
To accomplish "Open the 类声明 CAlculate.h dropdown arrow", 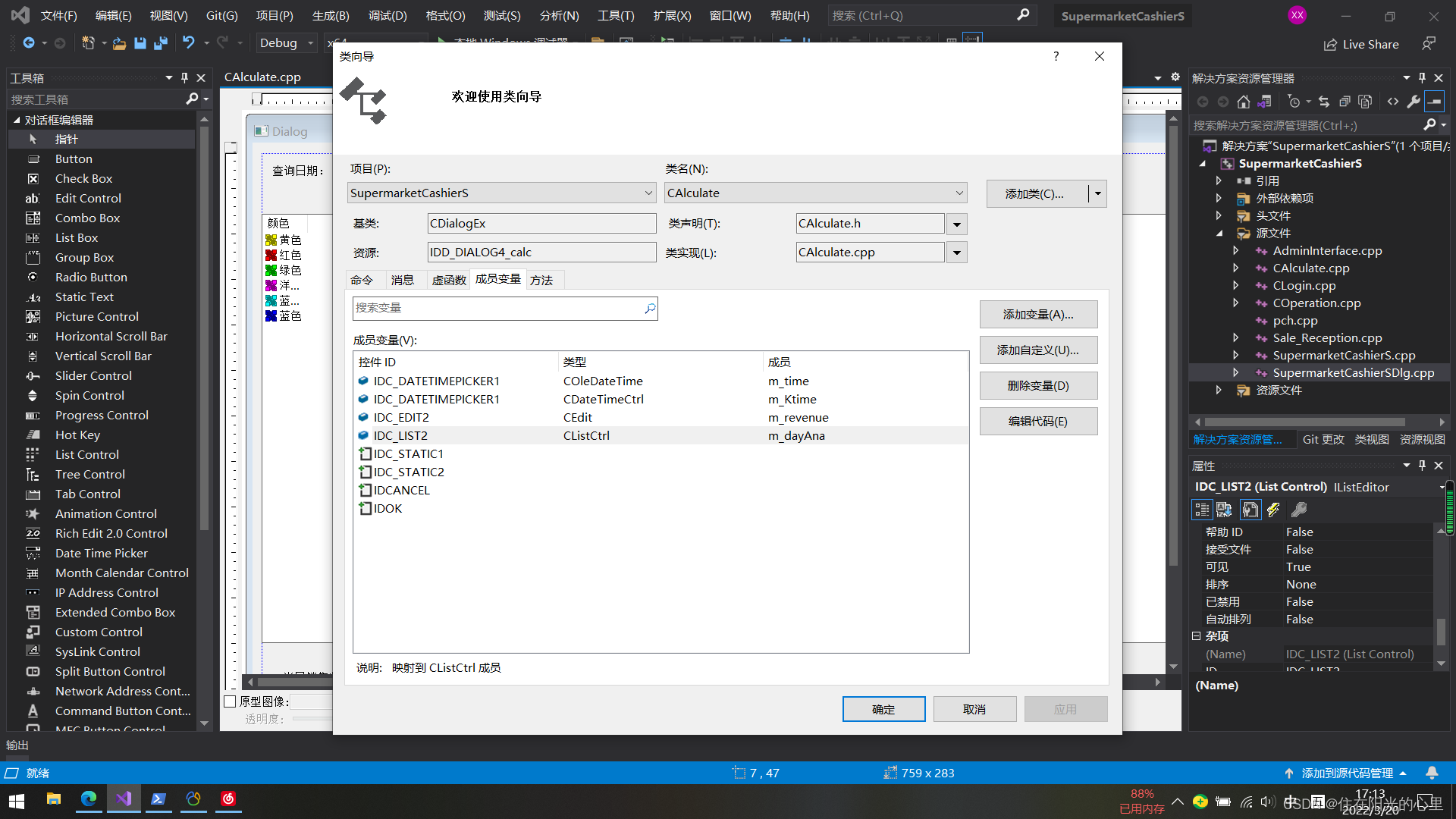I will (x=957, y=224).
